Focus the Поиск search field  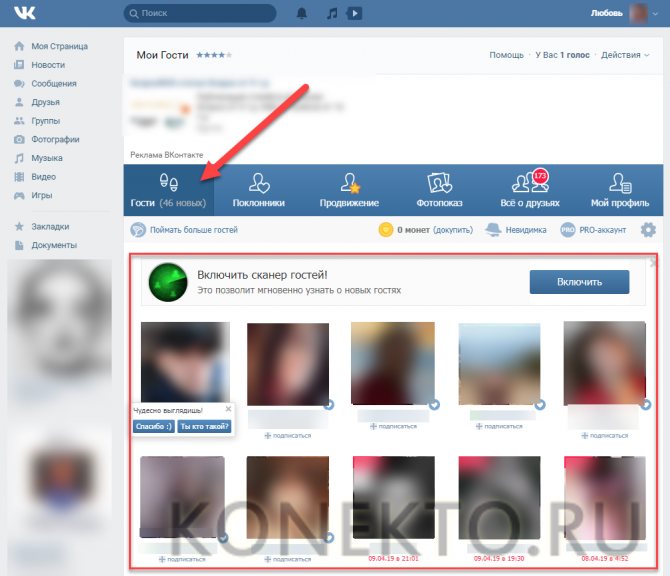tap(200, 13)
